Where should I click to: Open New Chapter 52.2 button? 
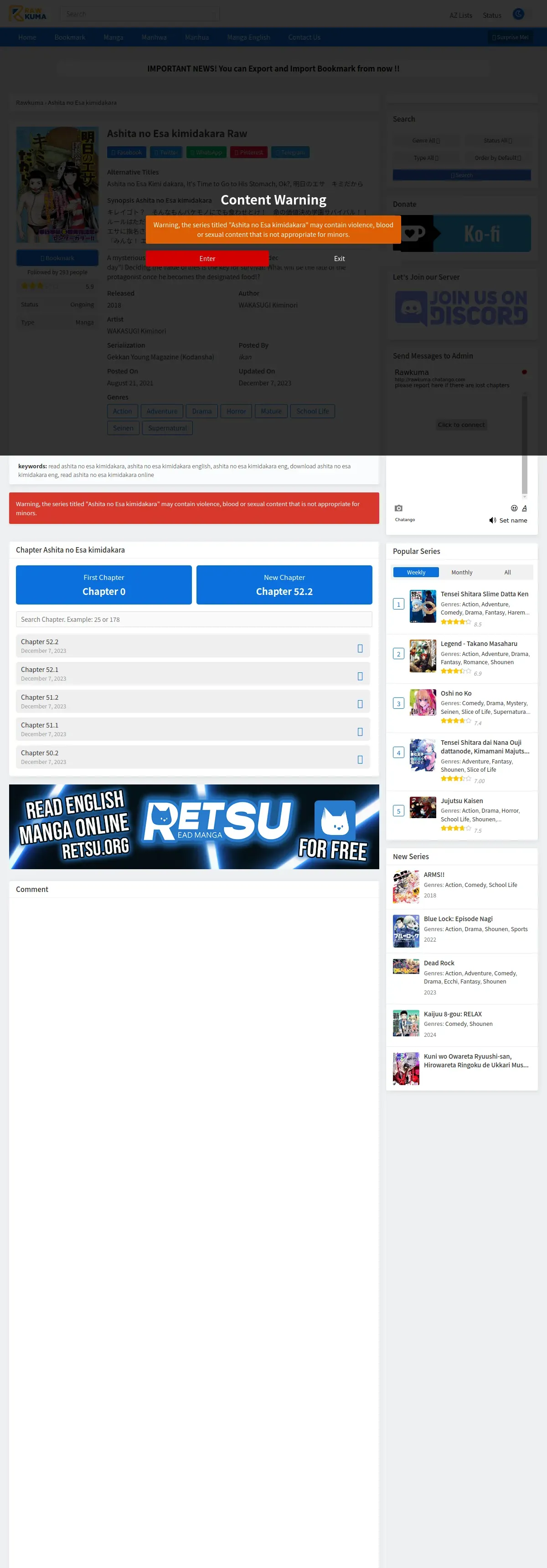click(x=284, y=585)
